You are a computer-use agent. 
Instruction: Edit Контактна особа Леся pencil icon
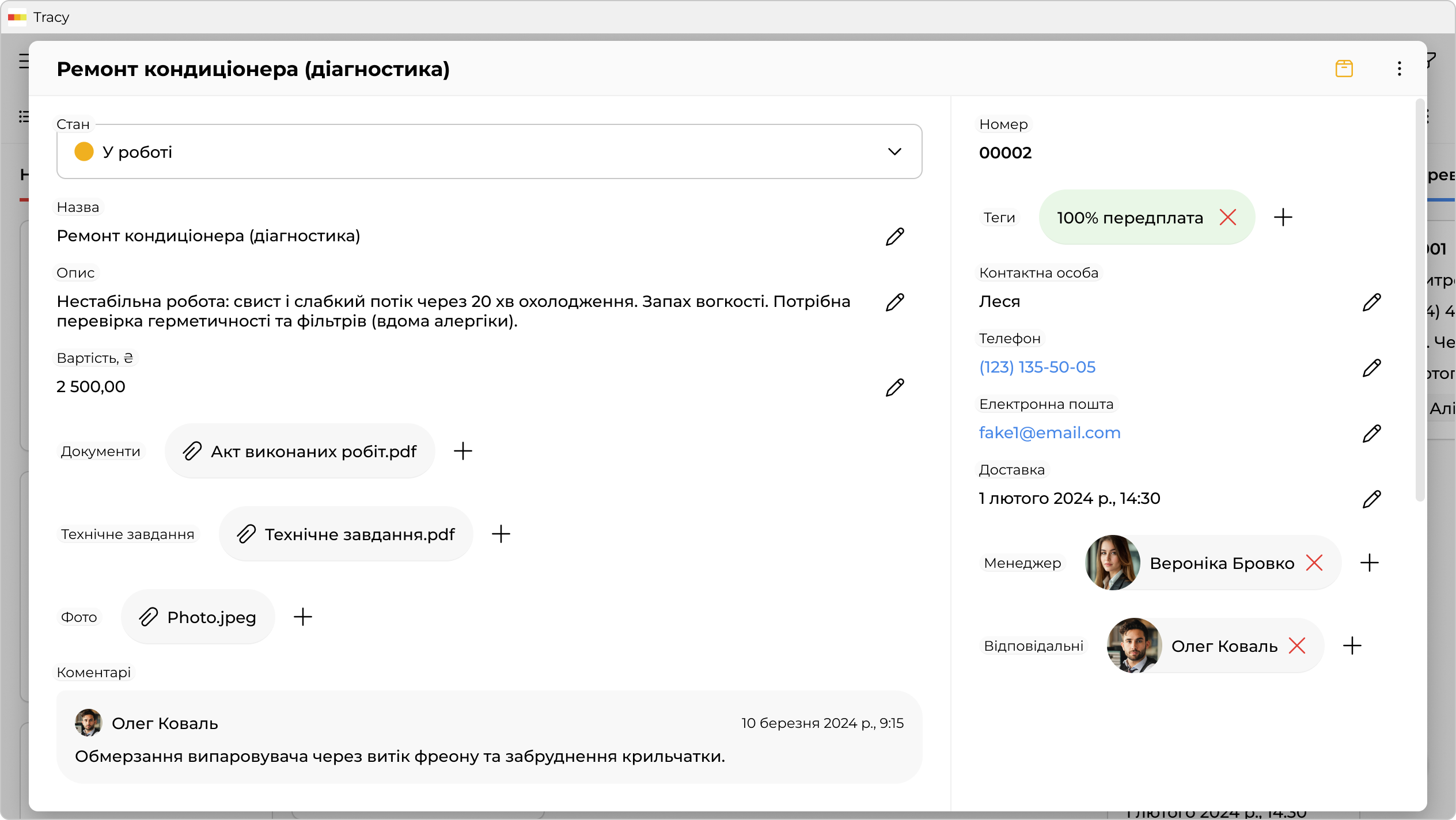point(1371,302)
